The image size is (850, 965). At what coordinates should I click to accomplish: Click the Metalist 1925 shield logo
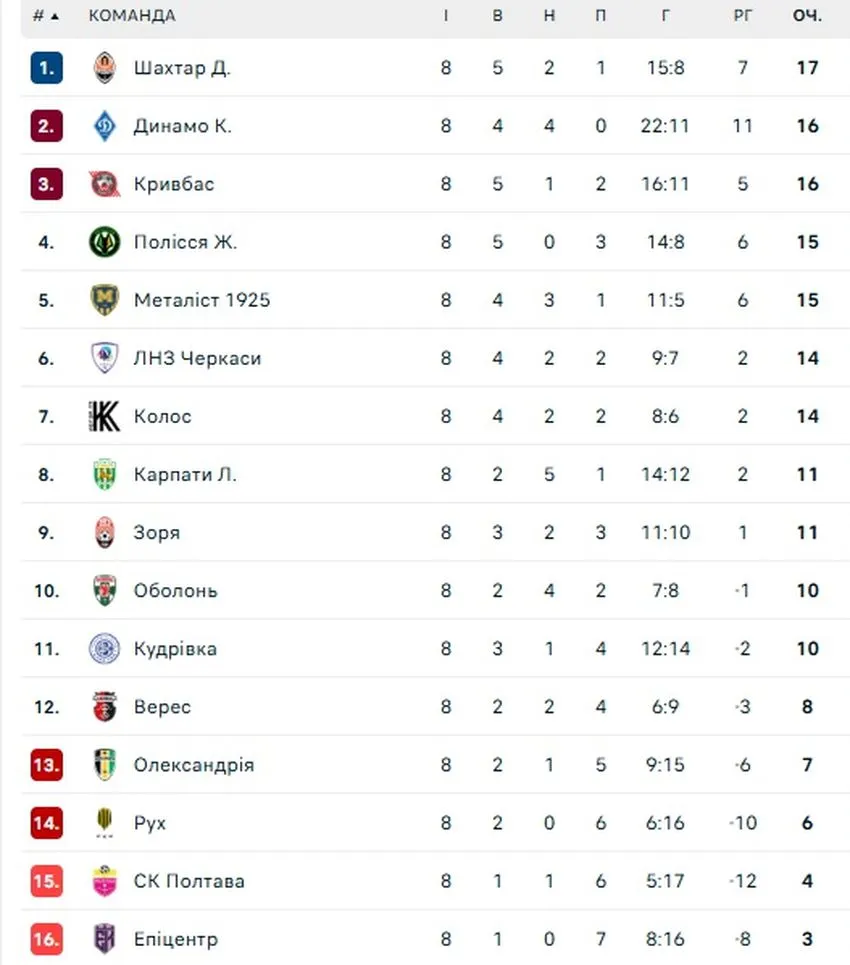coord(104,300)
